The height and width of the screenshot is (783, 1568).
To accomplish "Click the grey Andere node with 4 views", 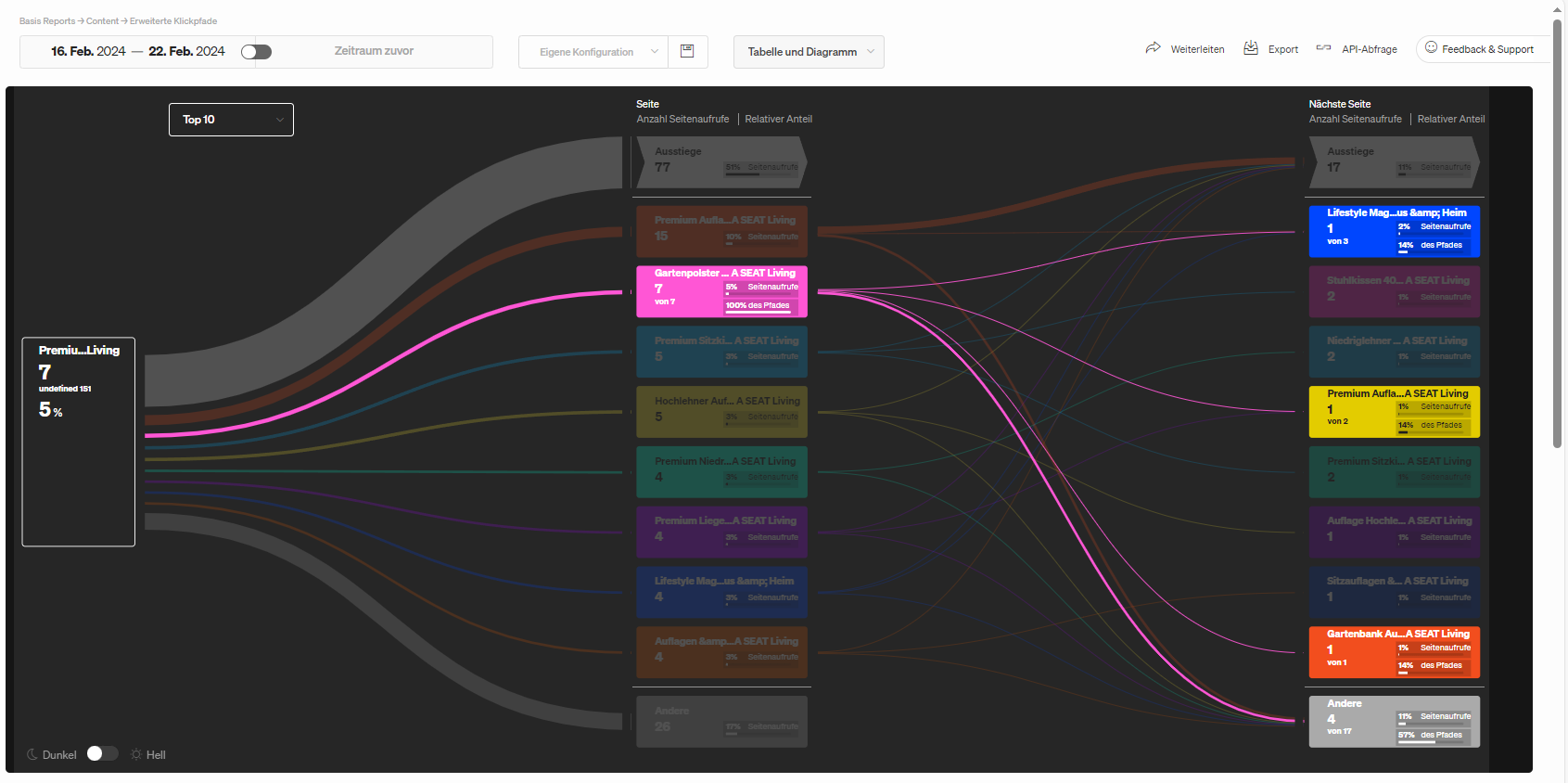I will point(1394,722).
